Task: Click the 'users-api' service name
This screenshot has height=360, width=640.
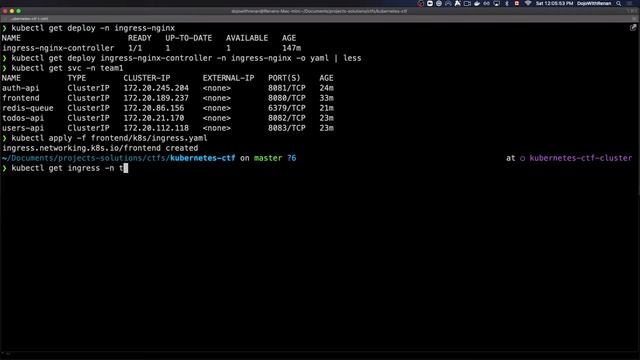Action: point(23,128)
